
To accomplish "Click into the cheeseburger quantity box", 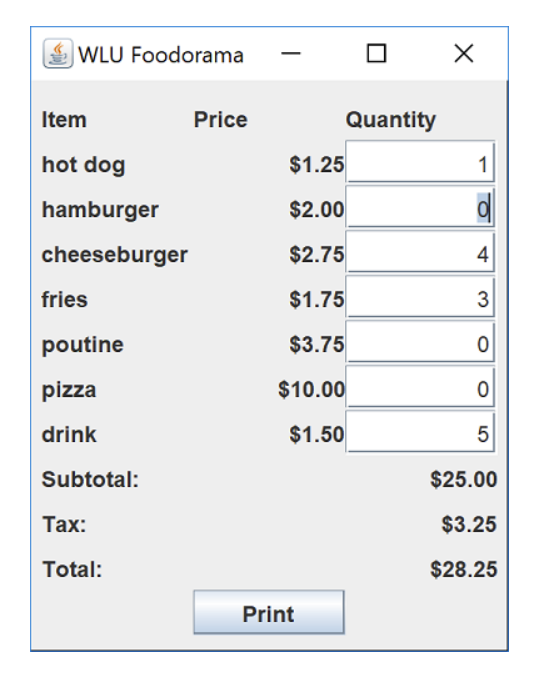I will 420,252.
